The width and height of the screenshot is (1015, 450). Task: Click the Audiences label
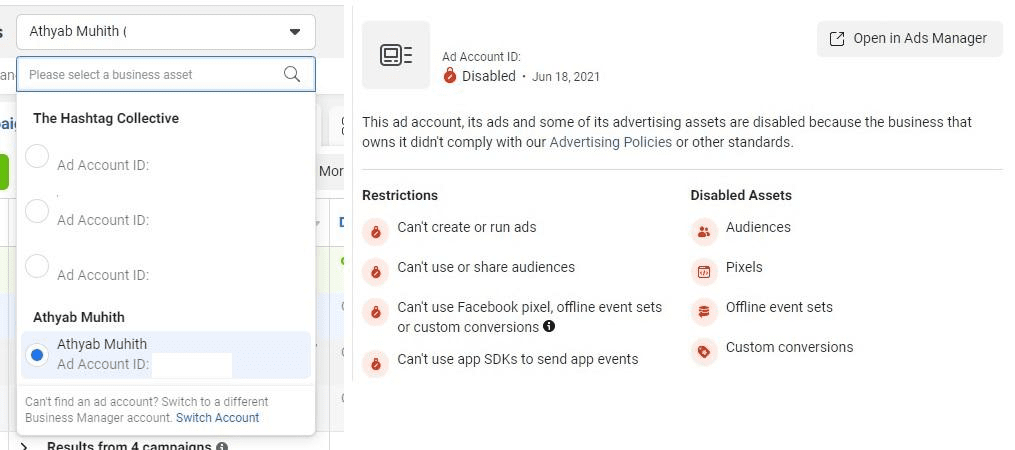pos(758,227)
